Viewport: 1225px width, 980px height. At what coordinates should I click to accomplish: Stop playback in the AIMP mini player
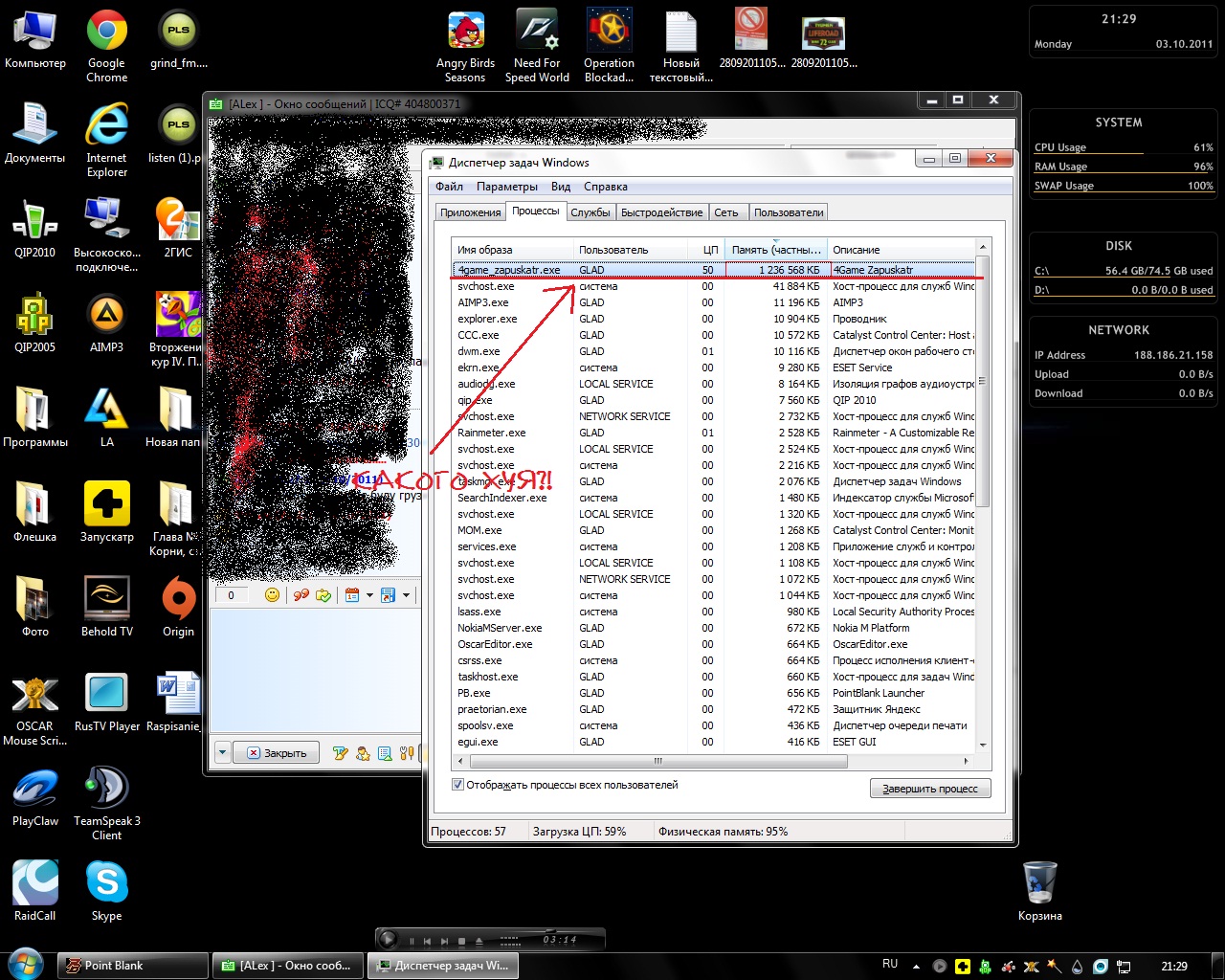[461, 942]
